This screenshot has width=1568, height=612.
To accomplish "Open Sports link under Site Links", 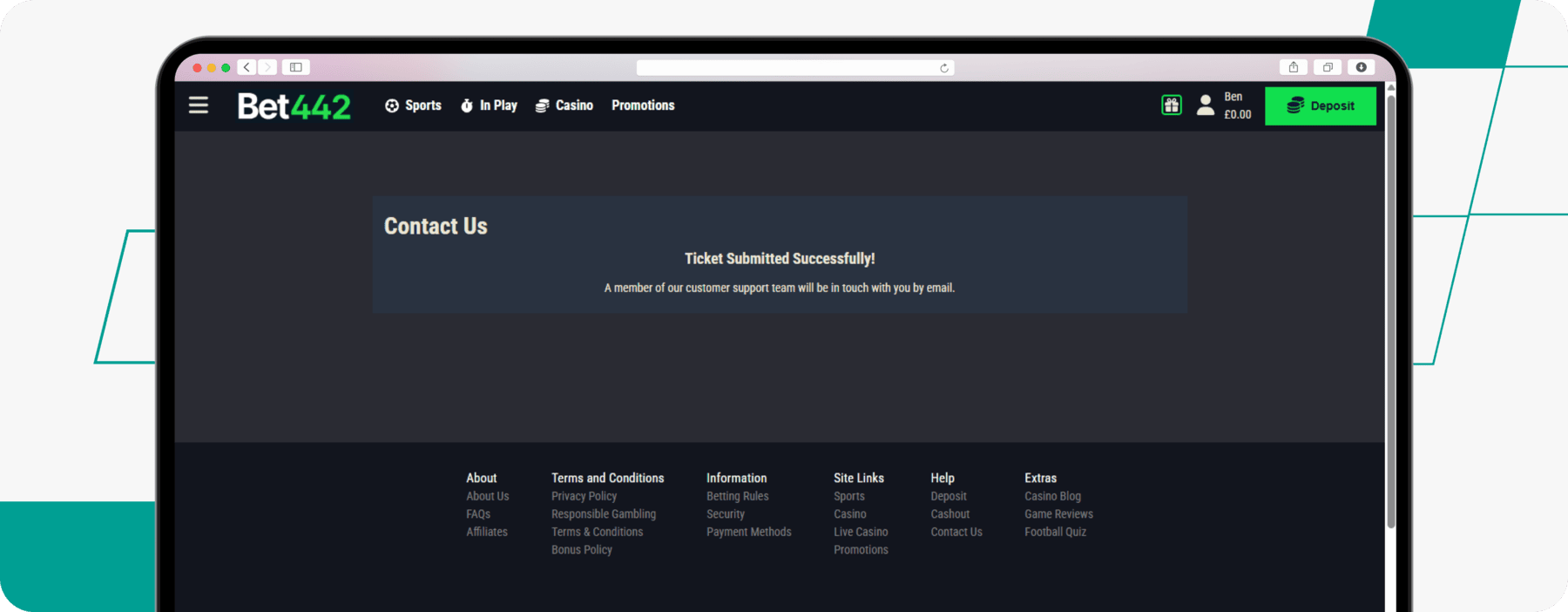I will coord(849,496).
